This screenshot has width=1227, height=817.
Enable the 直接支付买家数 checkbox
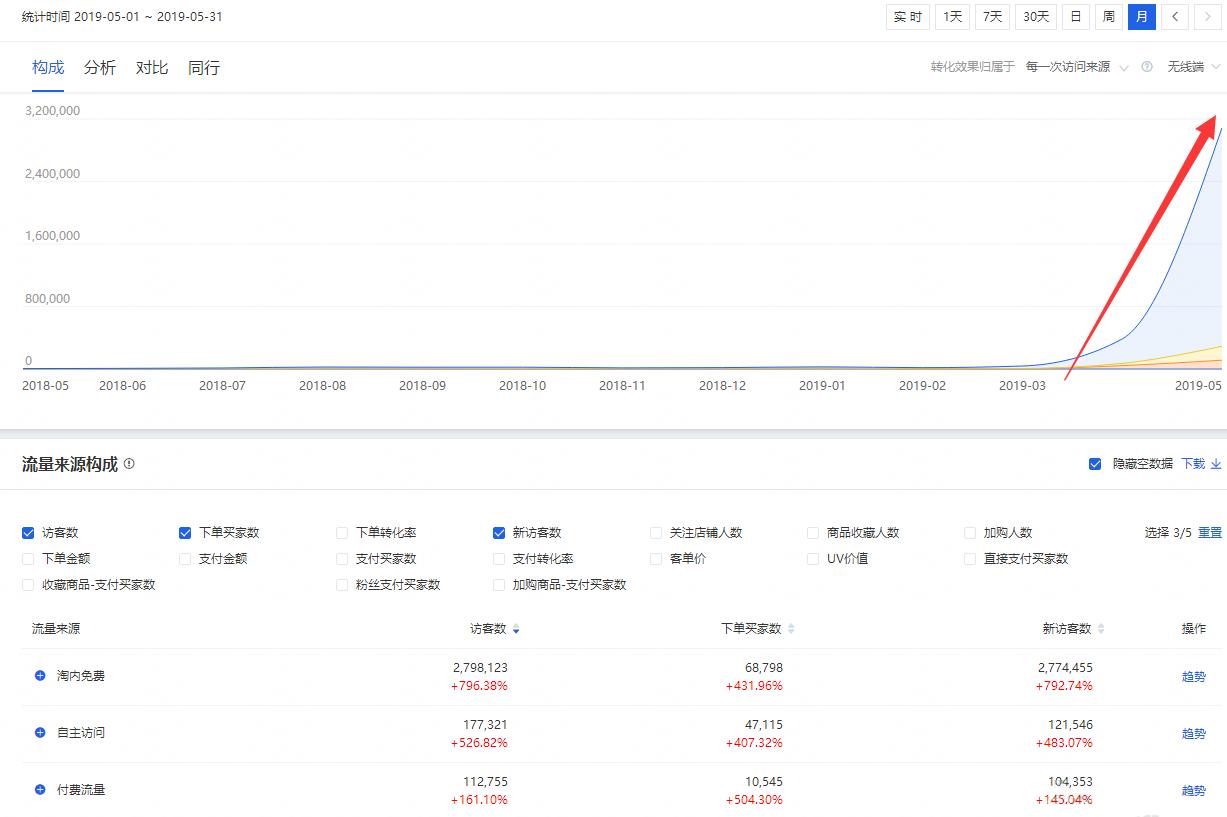tap(970, 559)
